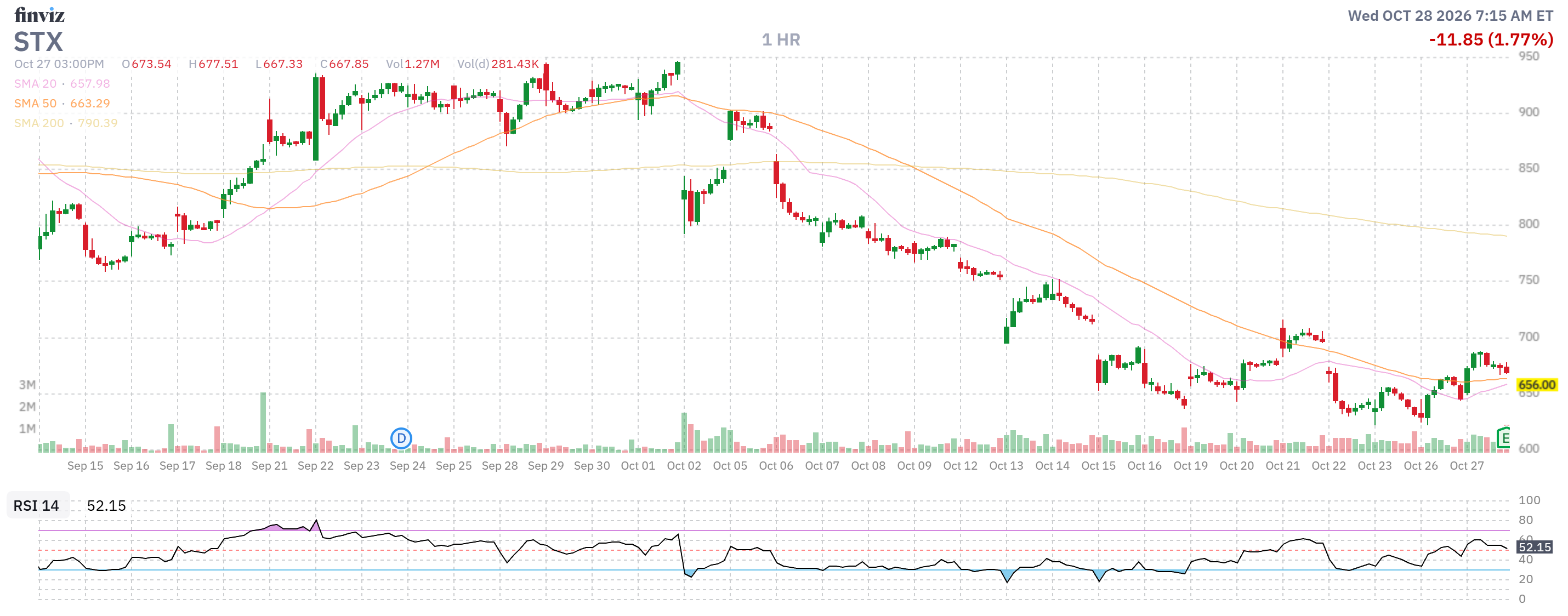Click the 900 price axis label
The width and height of the screenshot is (1568, 616).
tap(1529, 112)
